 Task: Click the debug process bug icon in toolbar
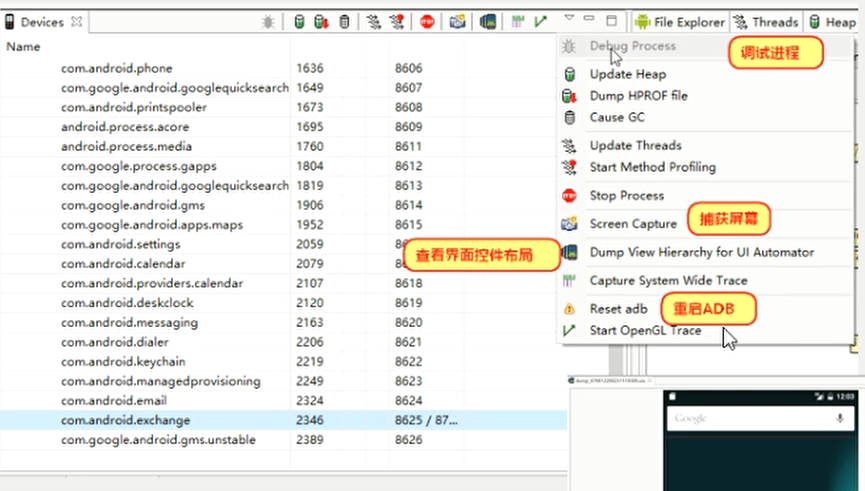268,22
